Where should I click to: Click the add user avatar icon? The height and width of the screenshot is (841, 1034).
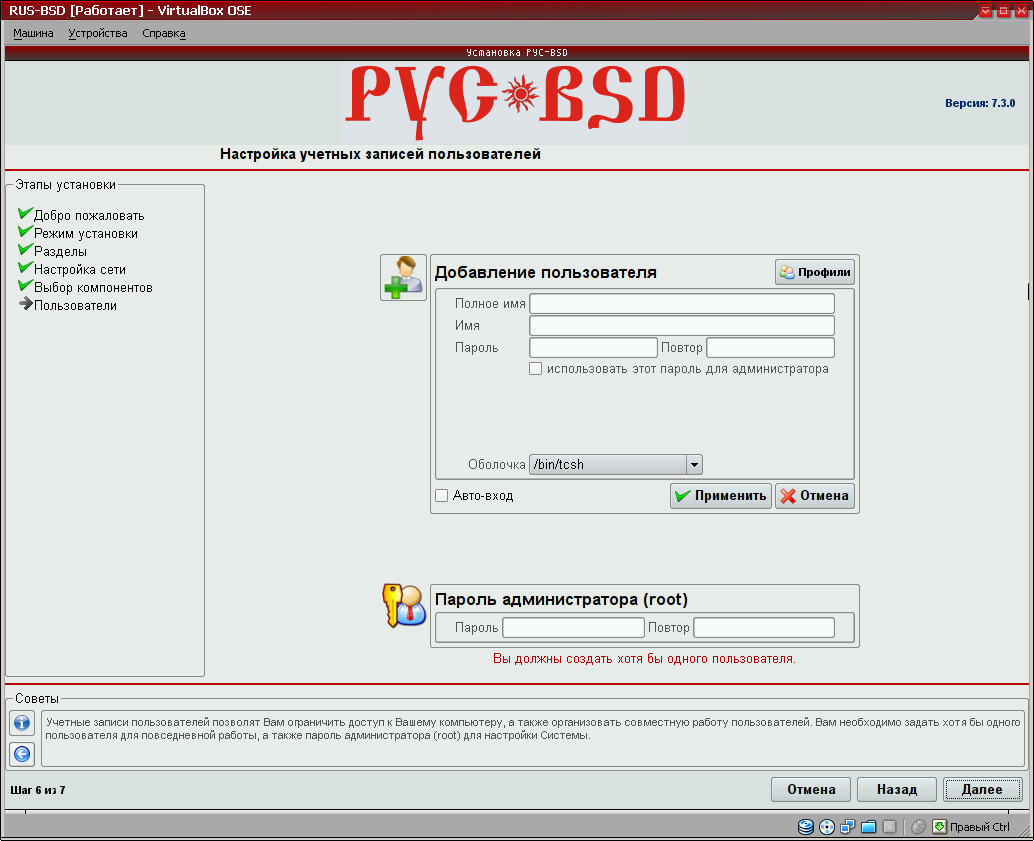coord(403,278)
